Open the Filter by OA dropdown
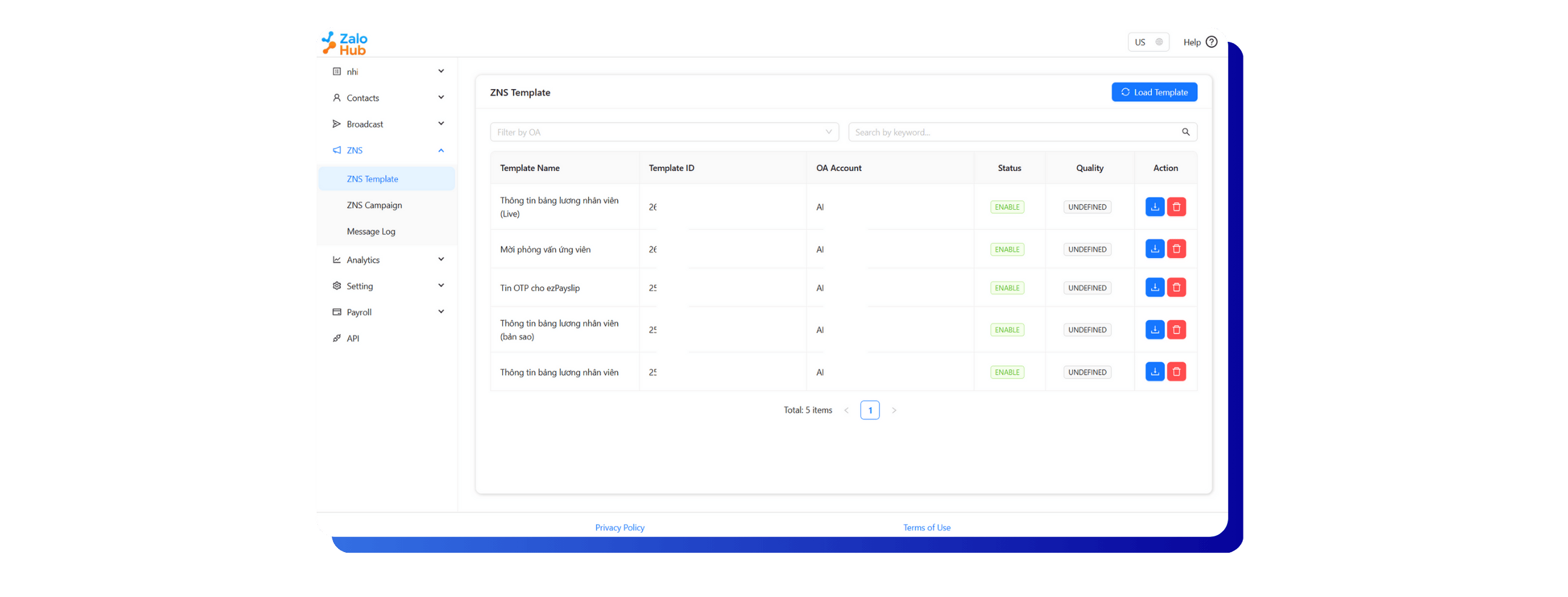The height and width of the screenshot is (597, 1568). pos(664,132)
